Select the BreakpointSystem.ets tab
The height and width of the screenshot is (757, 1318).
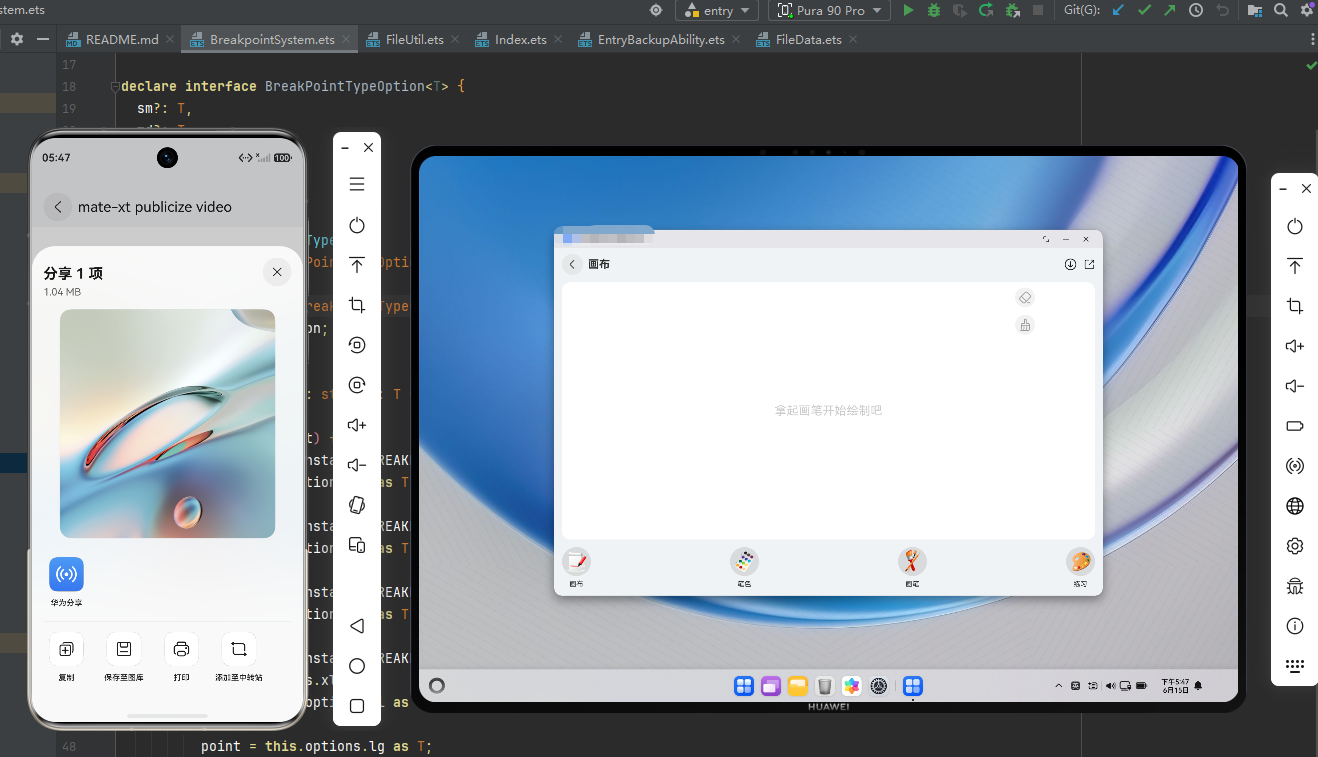[x=270, y=40]
